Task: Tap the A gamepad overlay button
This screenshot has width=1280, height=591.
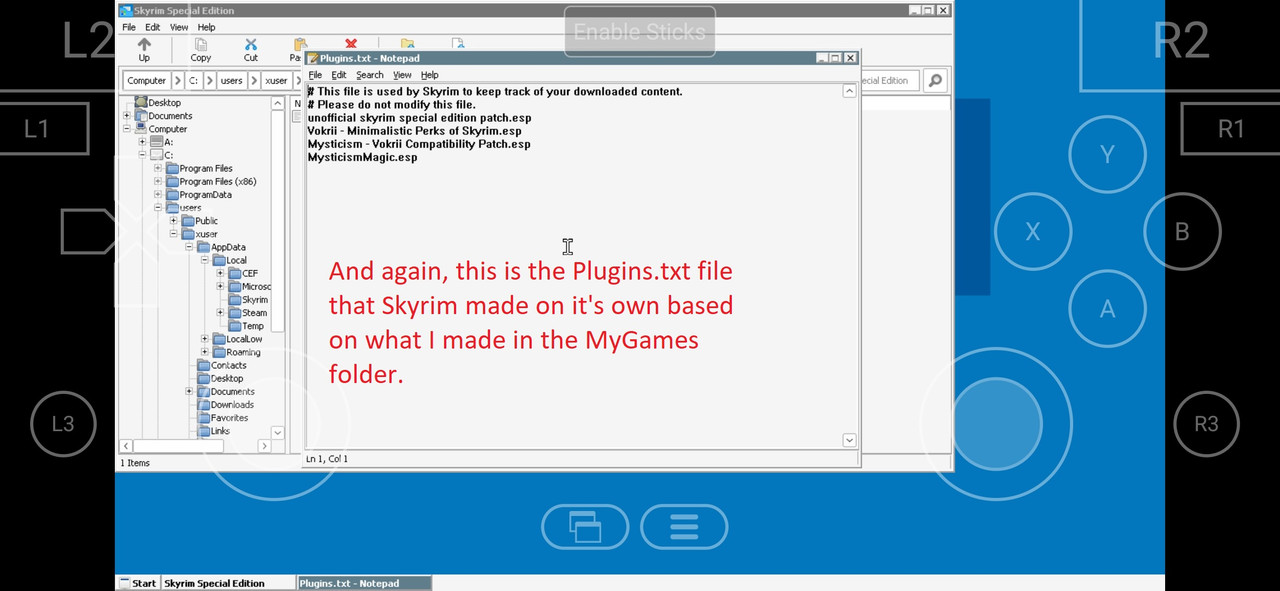Action: 1107,309
